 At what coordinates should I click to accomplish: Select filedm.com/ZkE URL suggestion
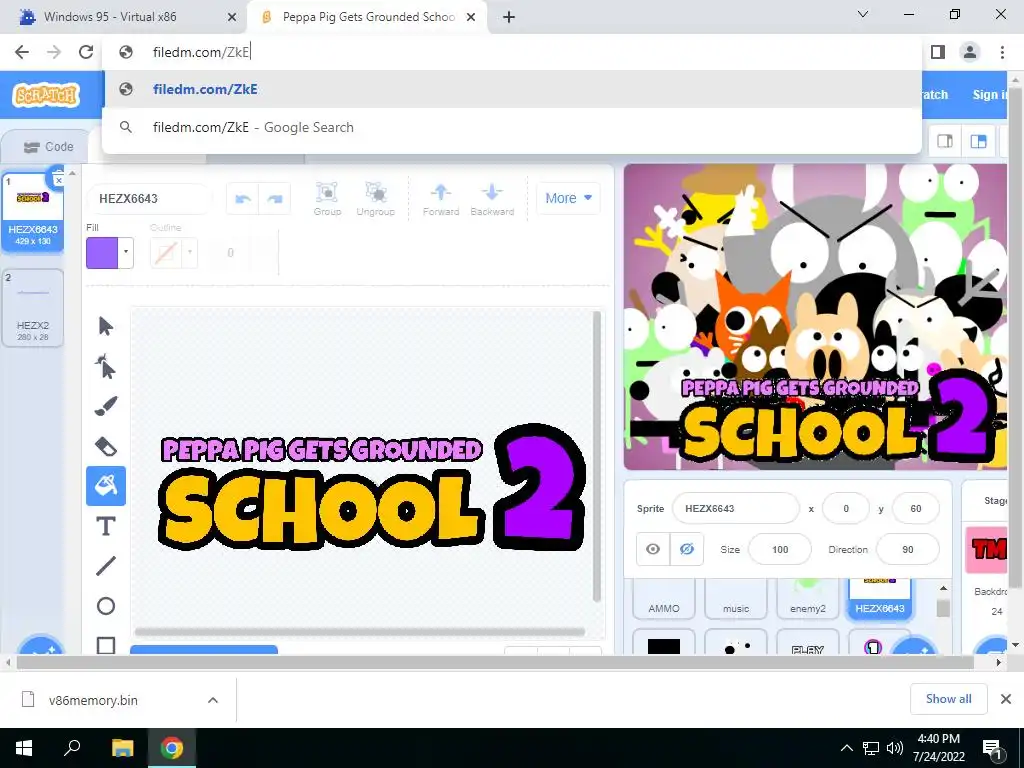click(511, 89)
